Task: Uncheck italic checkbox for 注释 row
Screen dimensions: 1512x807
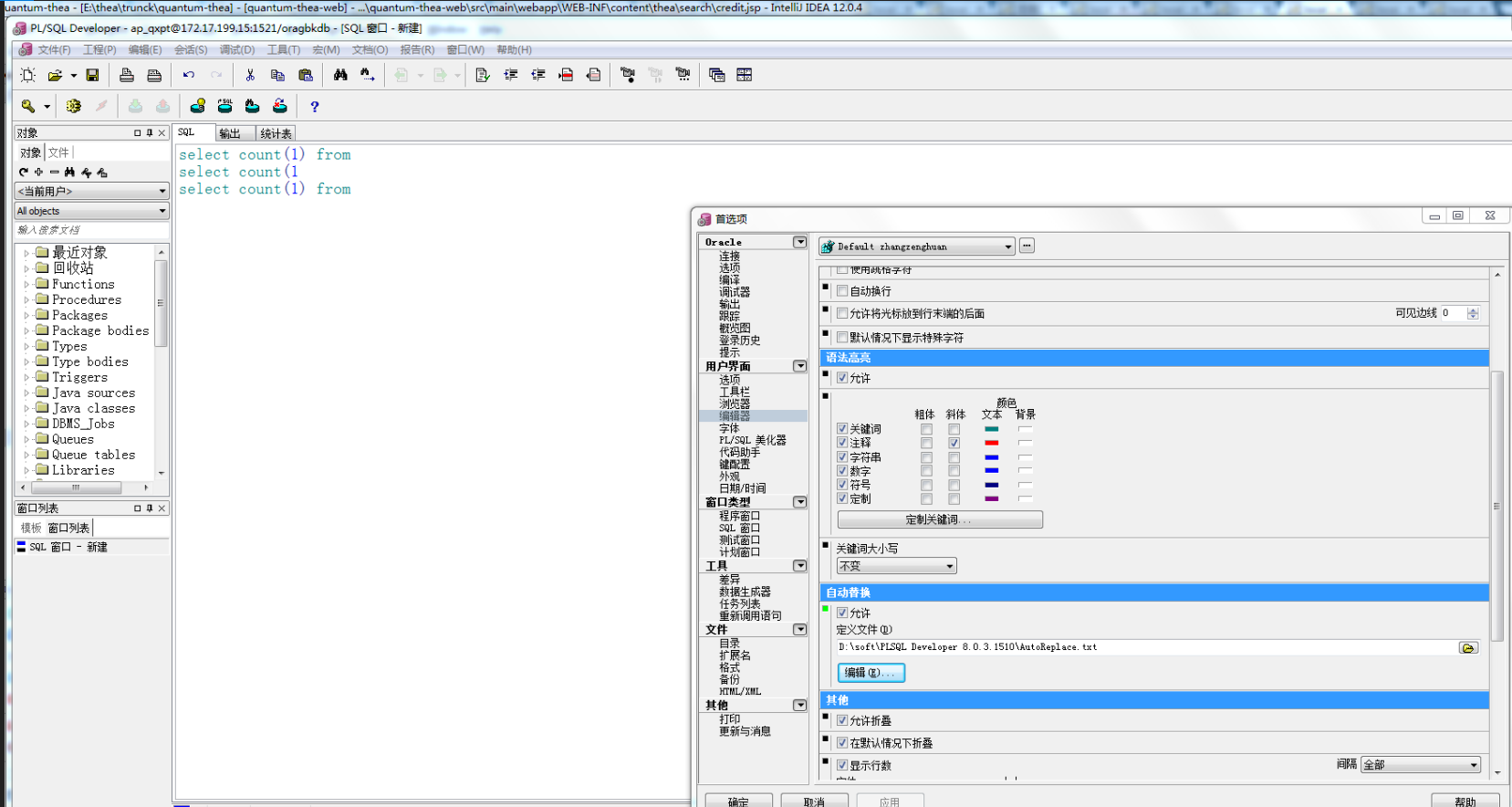Action: pyautogui.click(x=954, y=443)
